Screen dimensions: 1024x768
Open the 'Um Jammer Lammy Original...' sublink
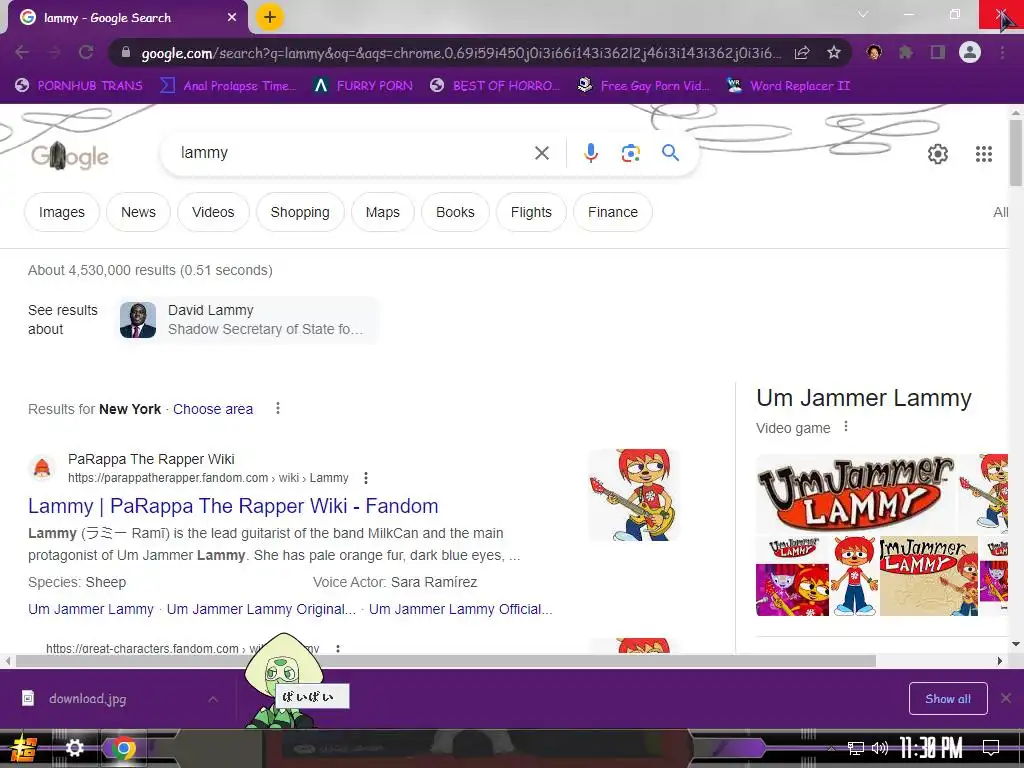261,609
